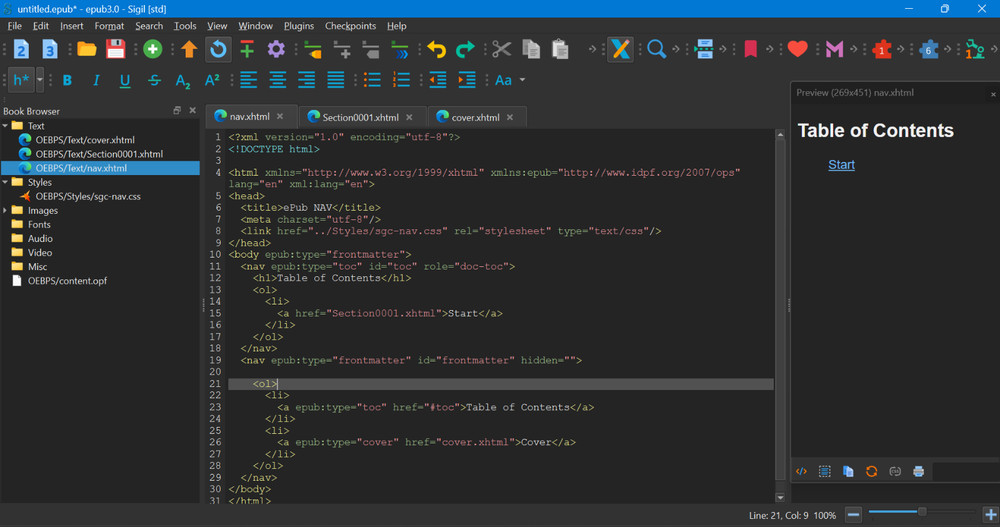
Task: Copy selection toolbar icon
Action: point(531,49)
